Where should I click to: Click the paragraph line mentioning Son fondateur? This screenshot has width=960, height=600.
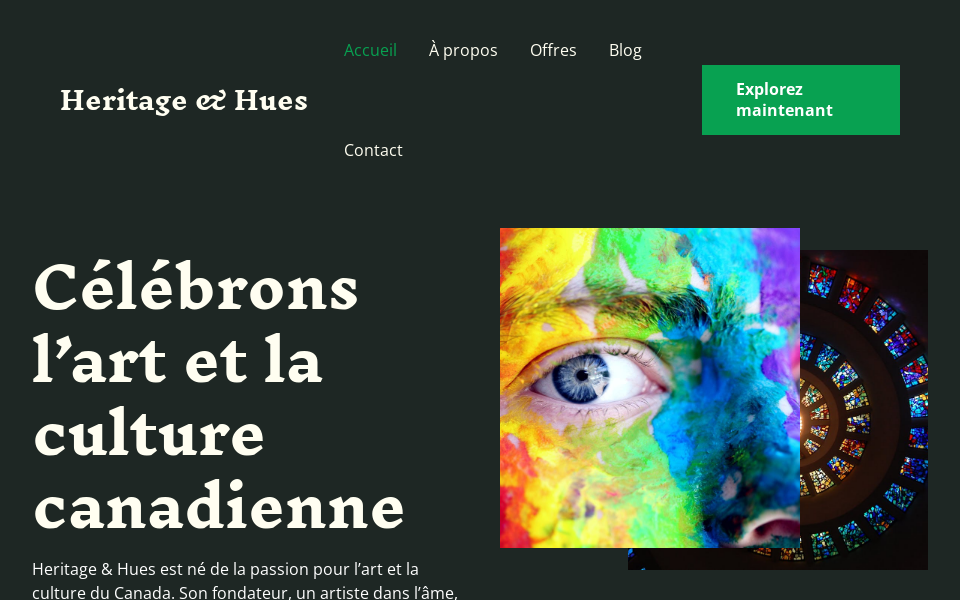point(245,593)
